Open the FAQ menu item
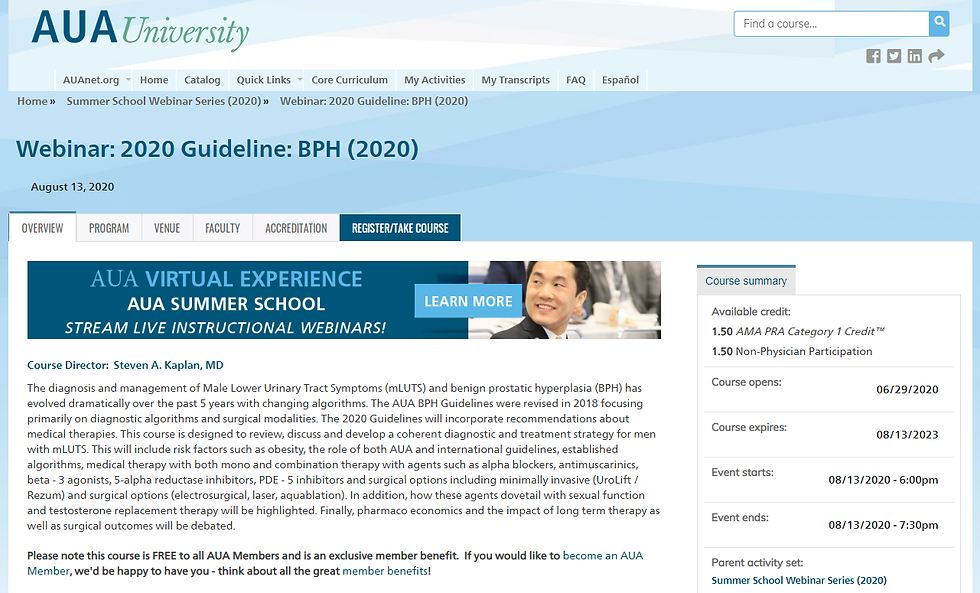The width and height of the screenshot is (980, 593). (576, 80)
